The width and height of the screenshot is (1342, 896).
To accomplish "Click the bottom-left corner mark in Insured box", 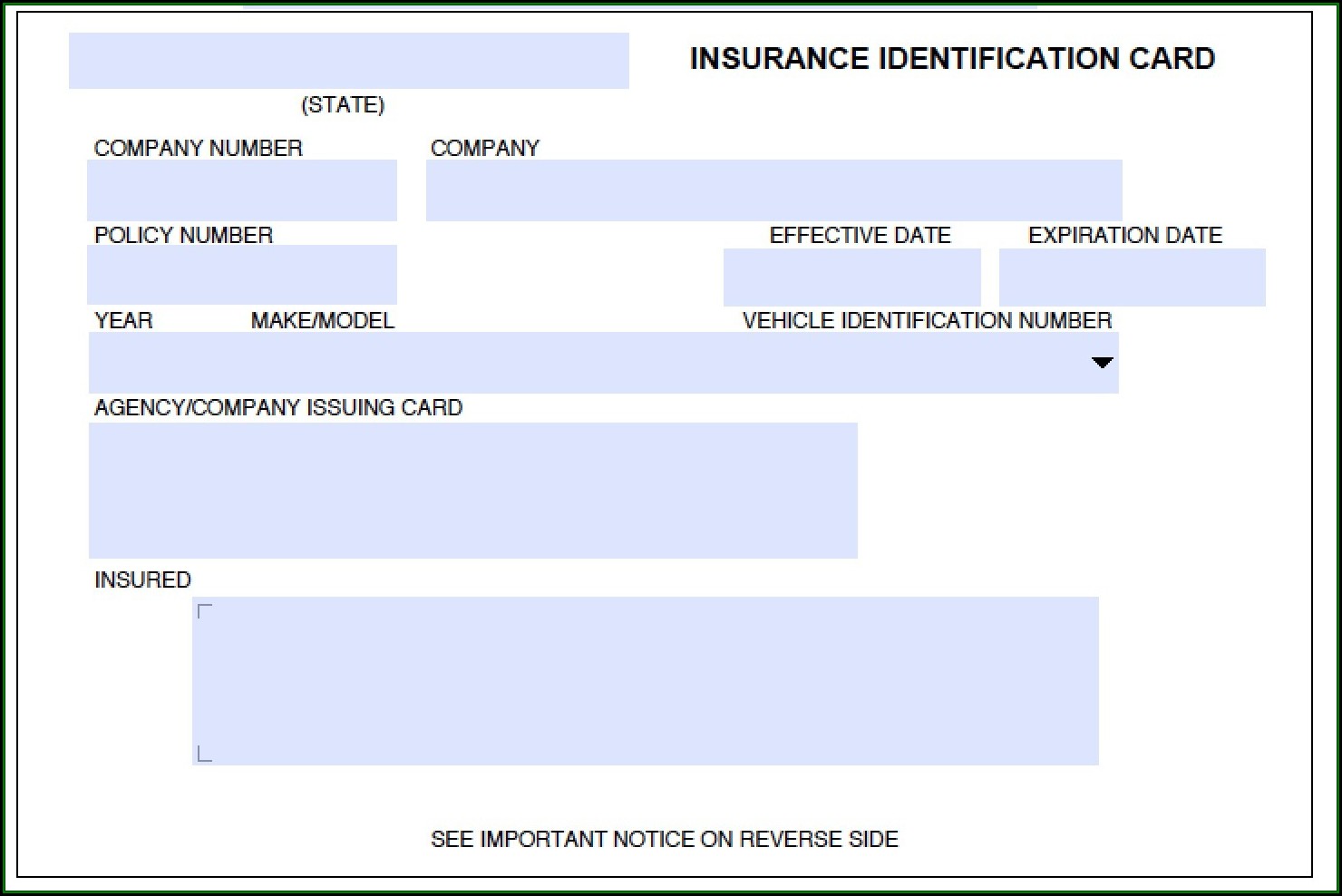I will click(204, 755).
